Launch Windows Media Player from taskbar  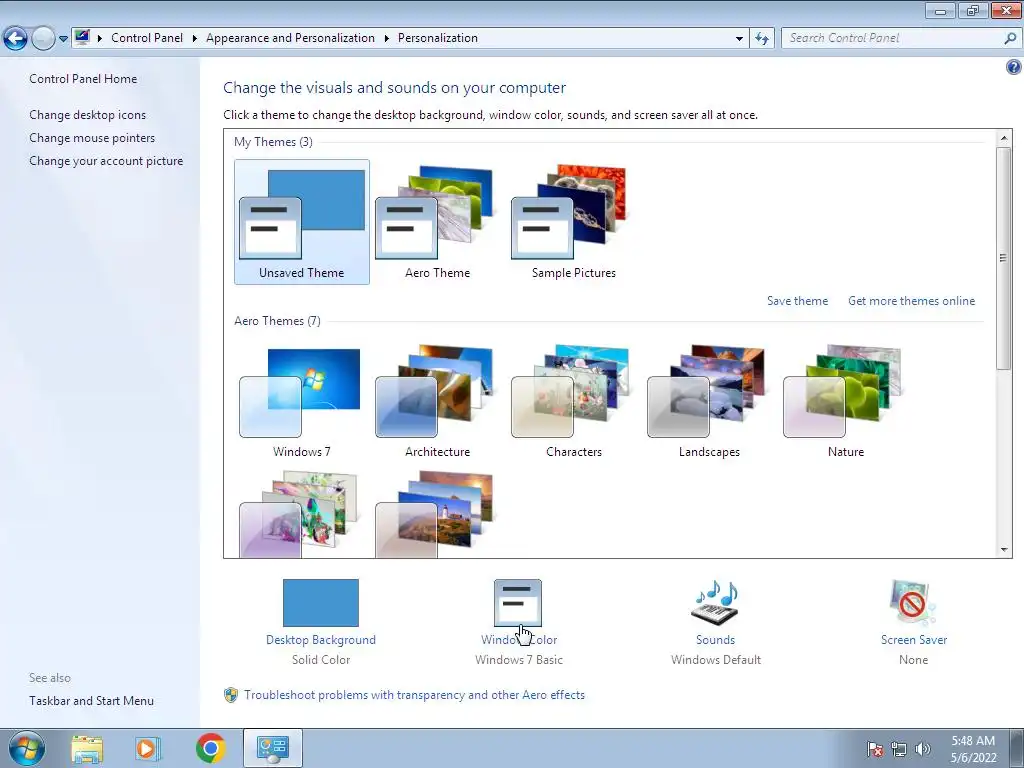tap(148, 749)
